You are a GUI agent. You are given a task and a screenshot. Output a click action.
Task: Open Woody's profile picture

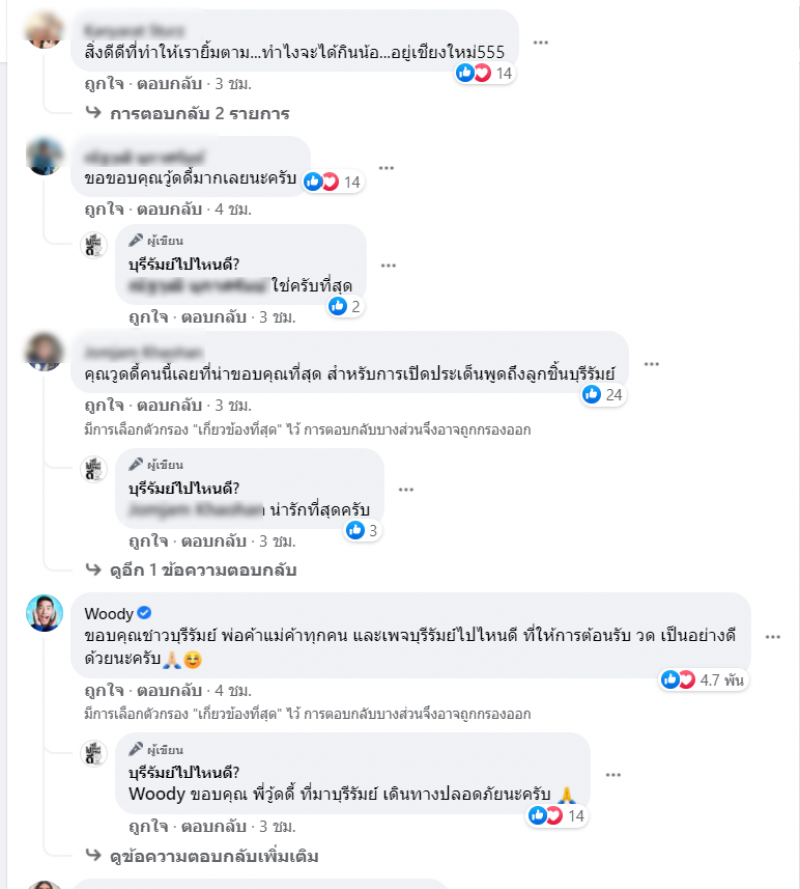(44, 613)
